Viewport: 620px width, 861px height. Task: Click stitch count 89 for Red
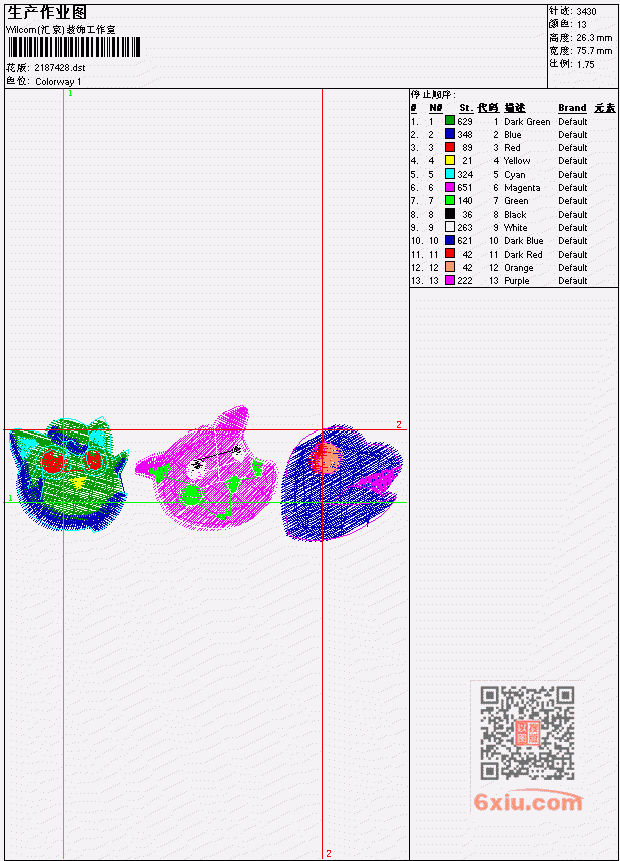467,148
